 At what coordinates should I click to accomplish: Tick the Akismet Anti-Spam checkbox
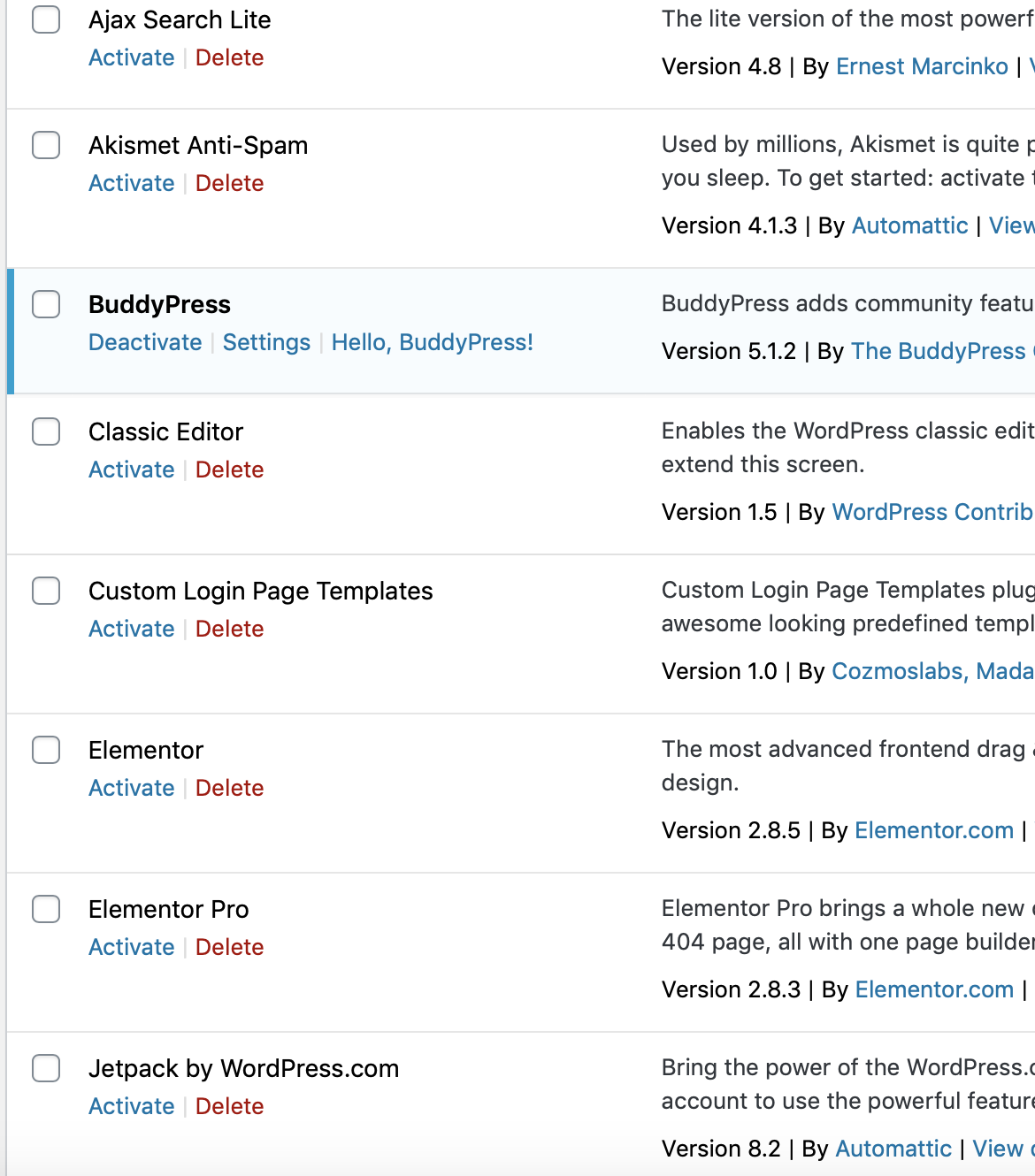coord(46,145)
